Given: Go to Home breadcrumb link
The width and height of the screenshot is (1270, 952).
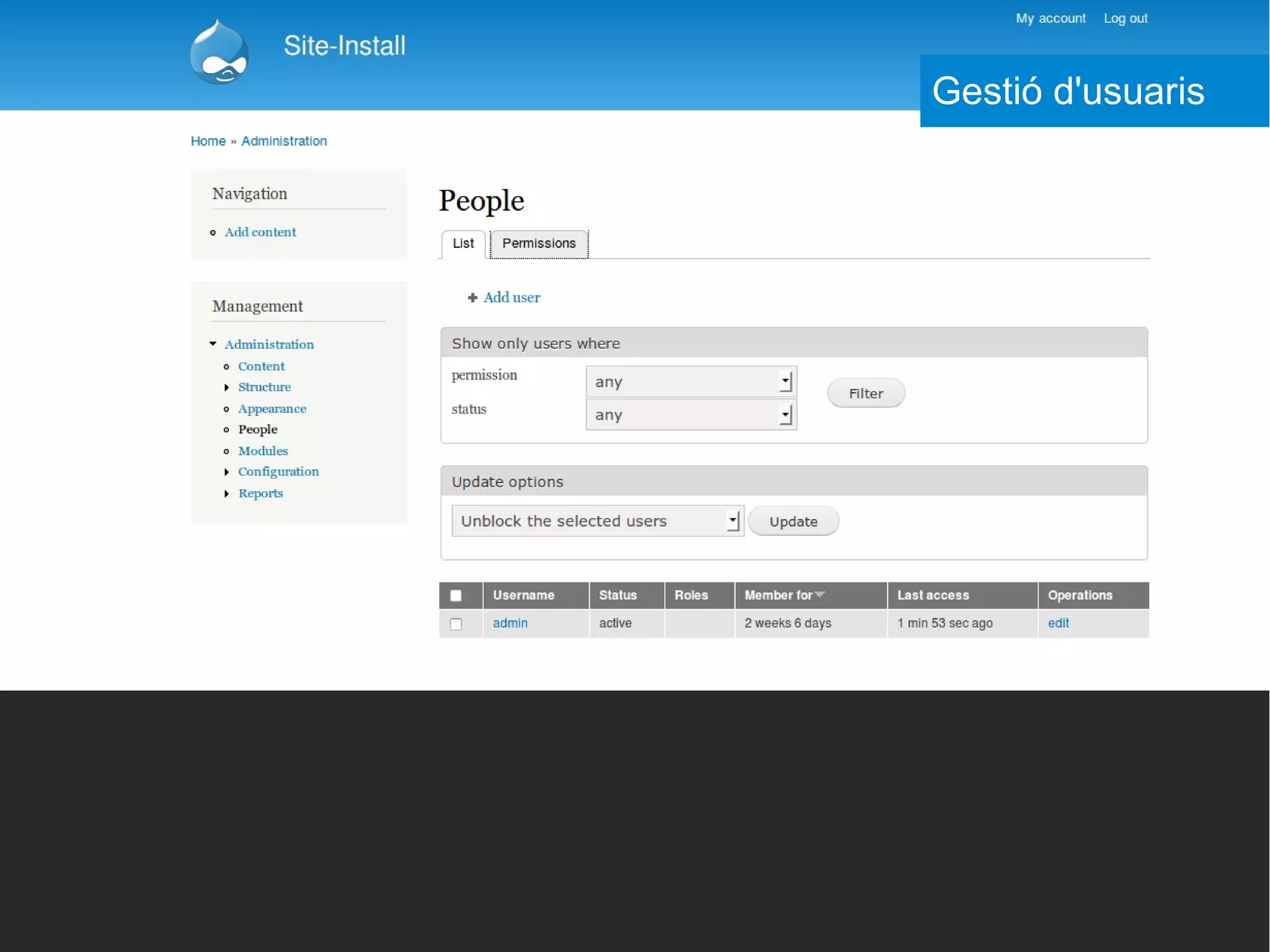Looking at the screenshot, I should pyautogui.click(x=208, y=141).
